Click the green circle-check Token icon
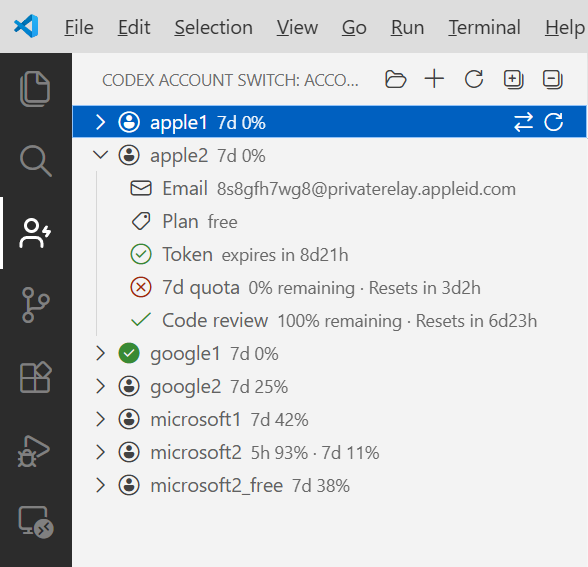This screenshot has height=567, width=588. point(141,254)
